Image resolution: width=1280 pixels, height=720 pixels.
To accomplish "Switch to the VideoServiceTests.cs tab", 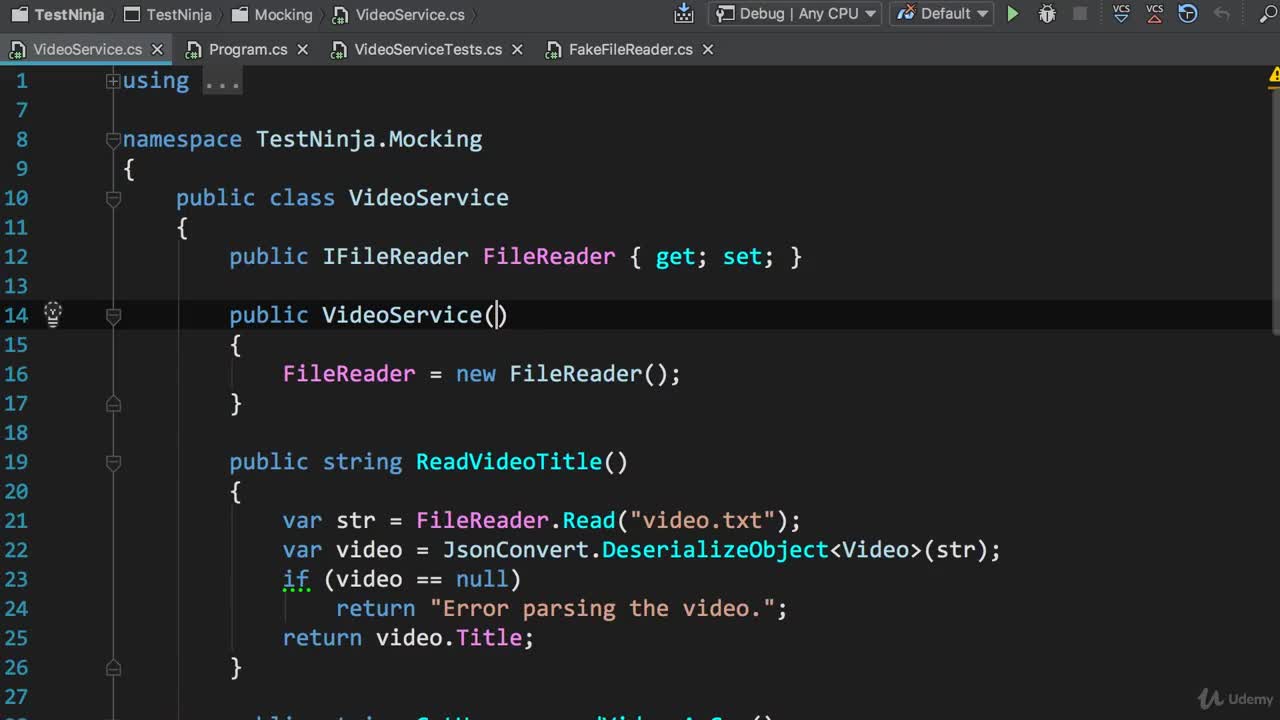I will pos(428,49).
